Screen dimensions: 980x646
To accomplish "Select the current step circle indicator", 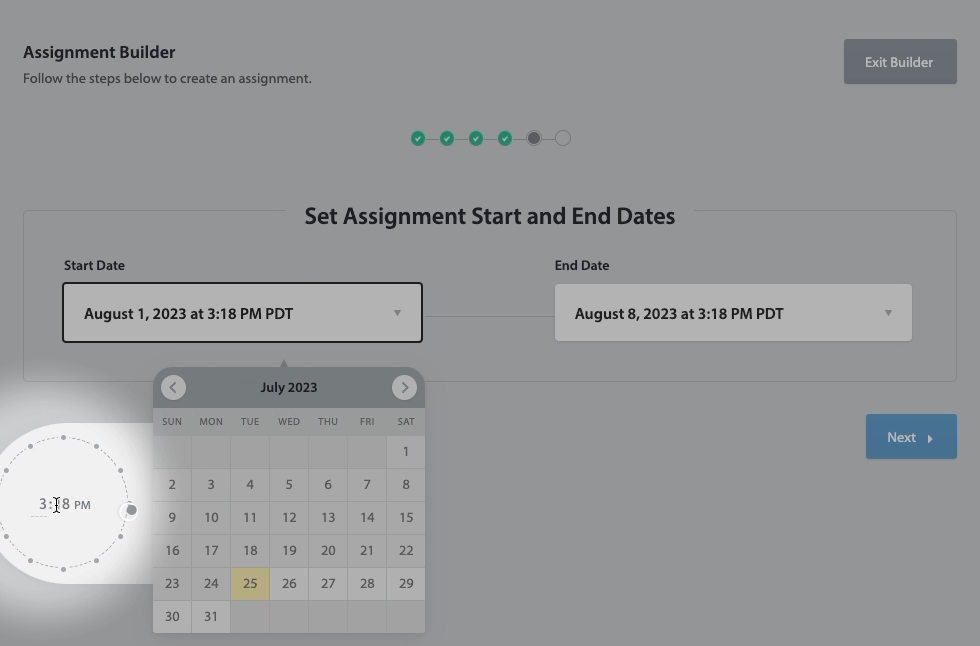I will click(534, 138).
